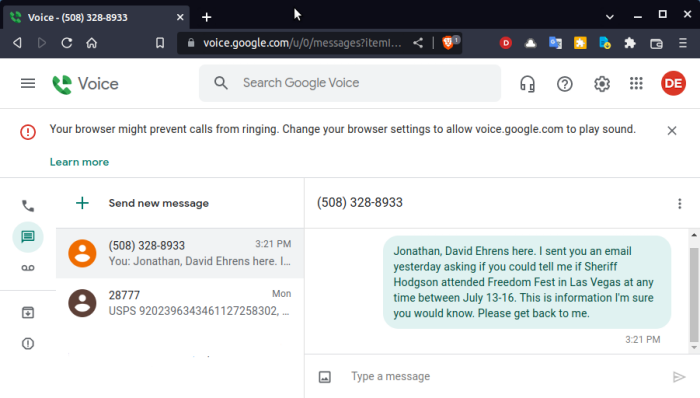This screenshot has height=398, width=700.
Task: Click the conversation scrollbar down arrow
Action: coord(694,347)
